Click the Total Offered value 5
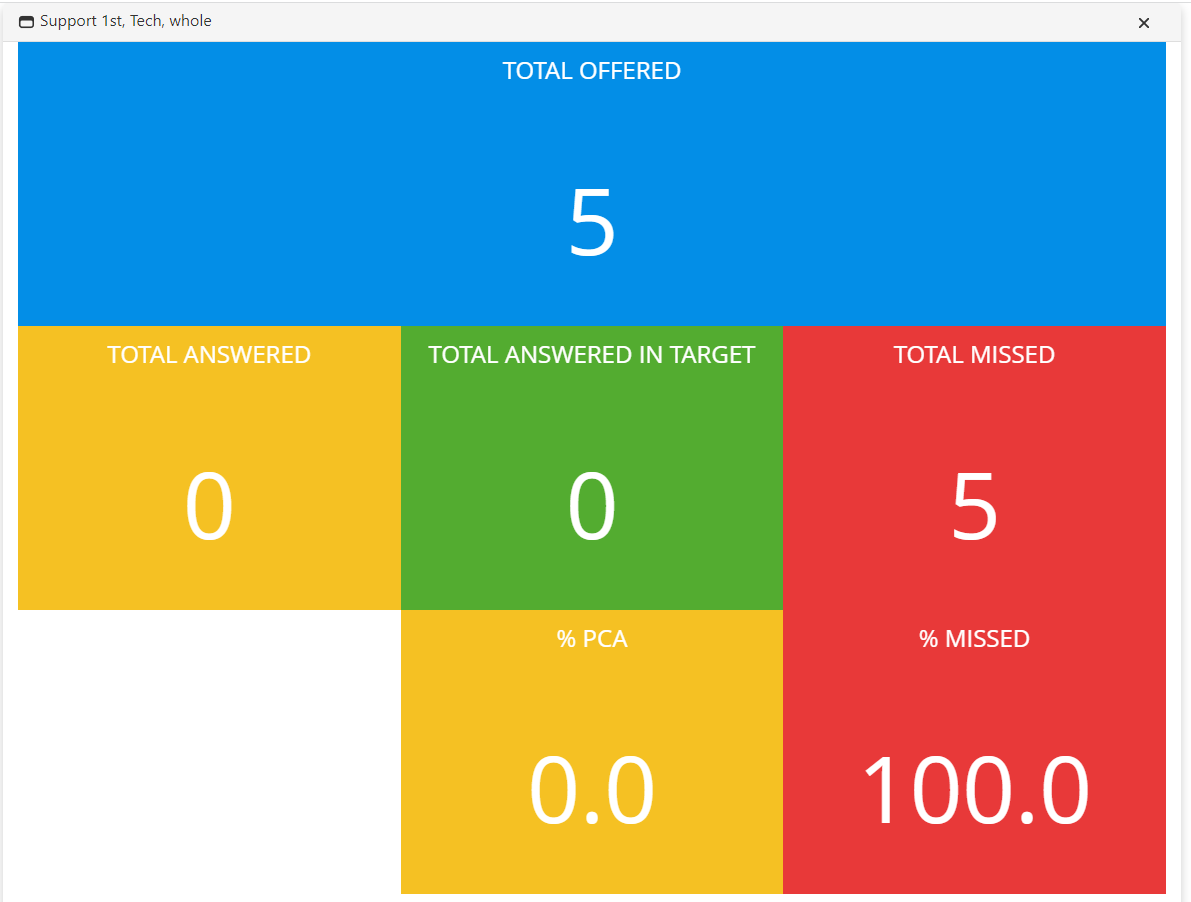Image resolution: width=1191 pixels, height=902 pixels. (x=591, y=222)
